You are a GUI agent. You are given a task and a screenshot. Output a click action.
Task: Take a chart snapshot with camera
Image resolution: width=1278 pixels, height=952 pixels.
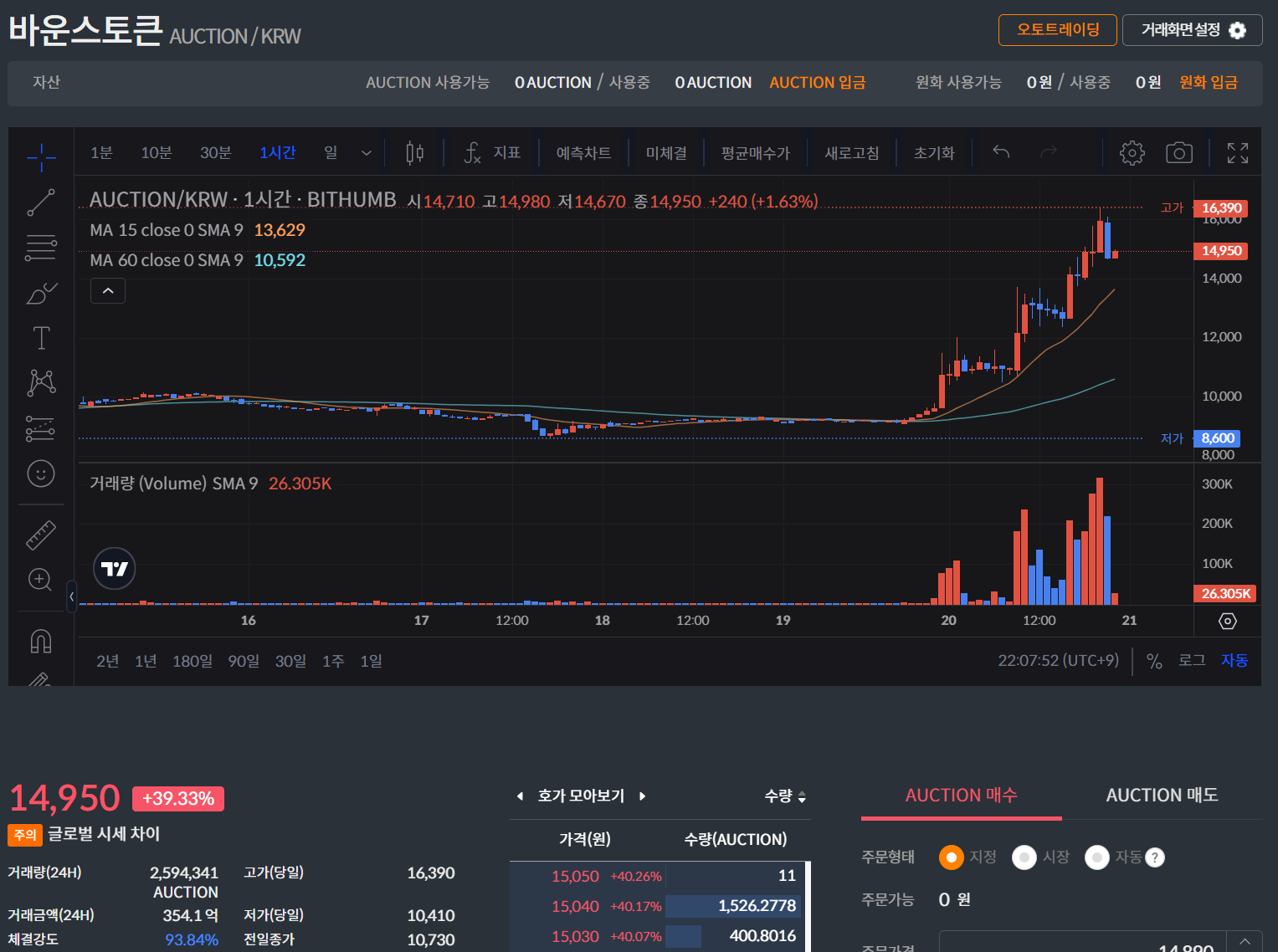1179,152
